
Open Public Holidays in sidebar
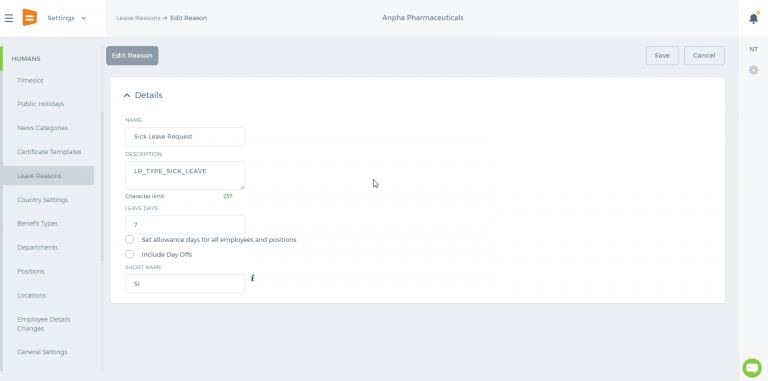(x=41, y=104)
